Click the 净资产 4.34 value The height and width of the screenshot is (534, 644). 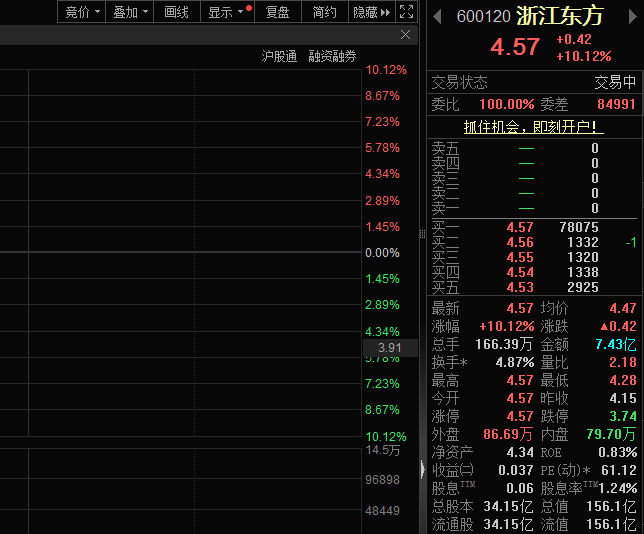[520, 452]
